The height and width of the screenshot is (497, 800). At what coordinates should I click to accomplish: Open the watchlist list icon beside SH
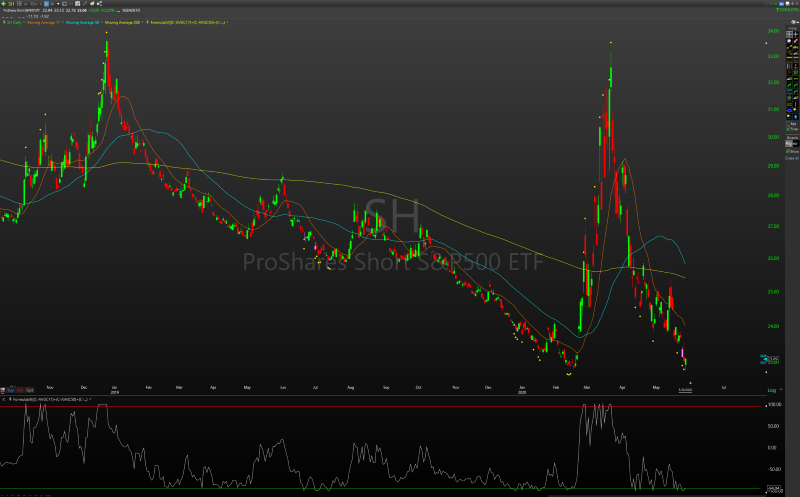19,4
